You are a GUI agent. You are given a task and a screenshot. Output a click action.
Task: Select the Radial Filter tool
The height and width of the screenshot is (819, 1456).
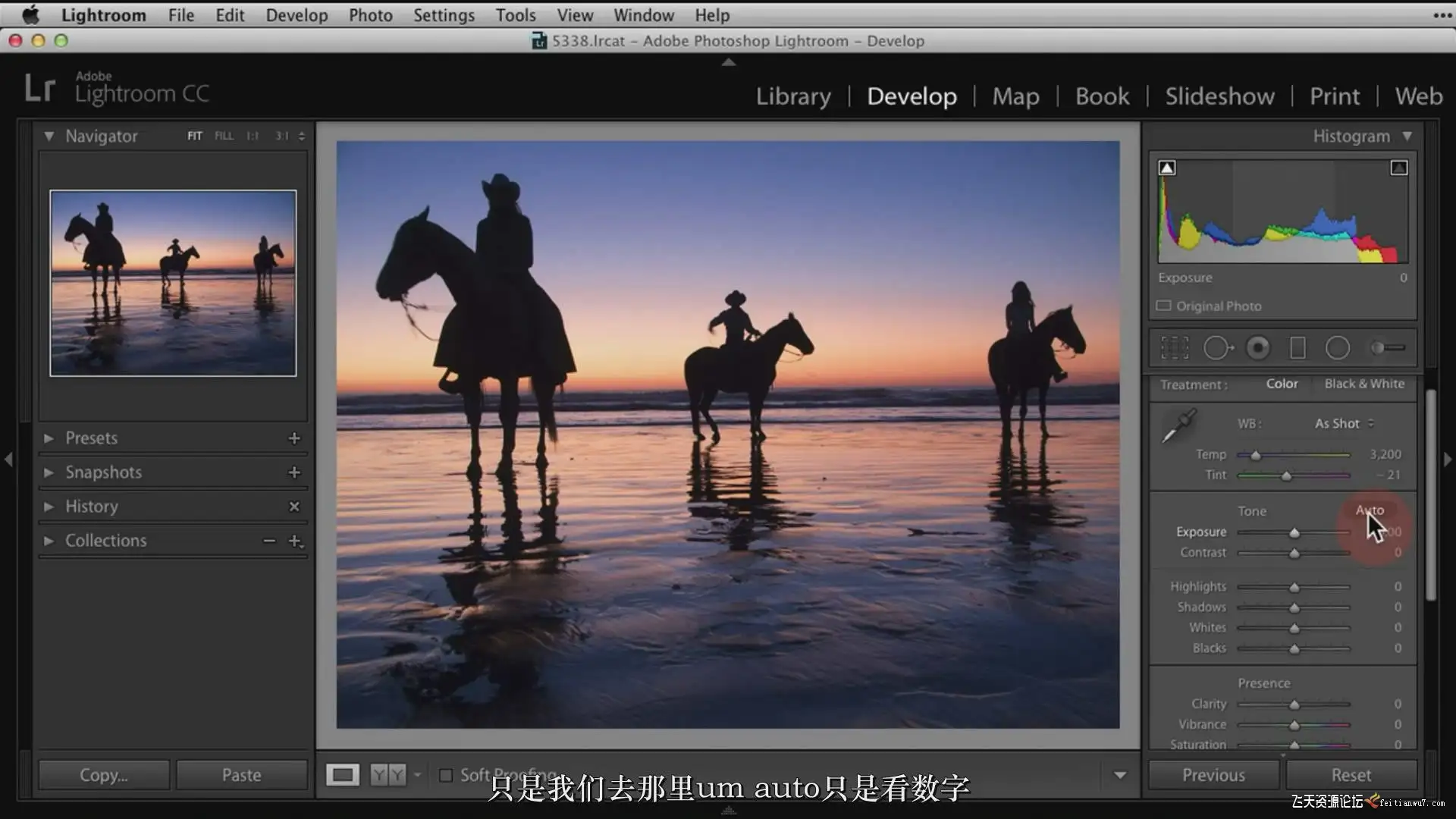click(1337, 348)
